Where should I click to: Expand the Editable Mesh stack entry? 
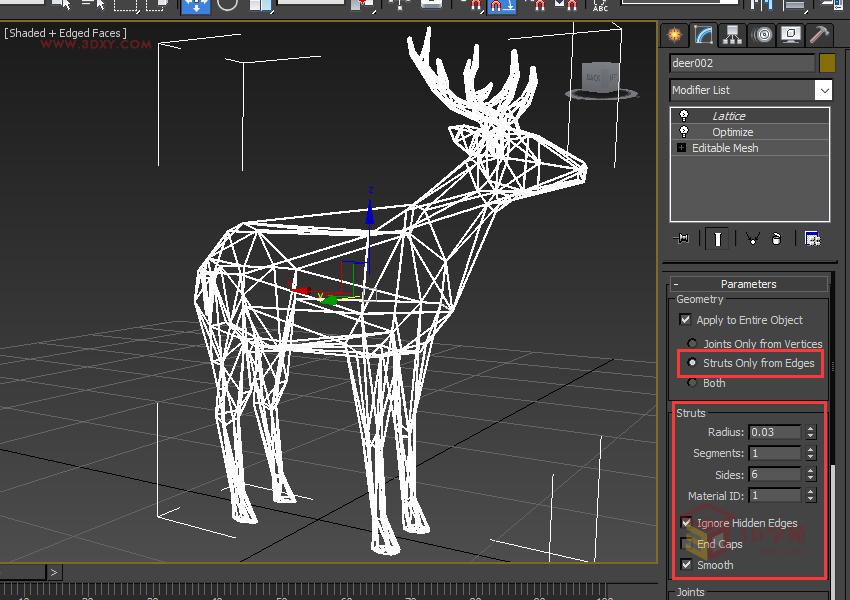[682, 148]
